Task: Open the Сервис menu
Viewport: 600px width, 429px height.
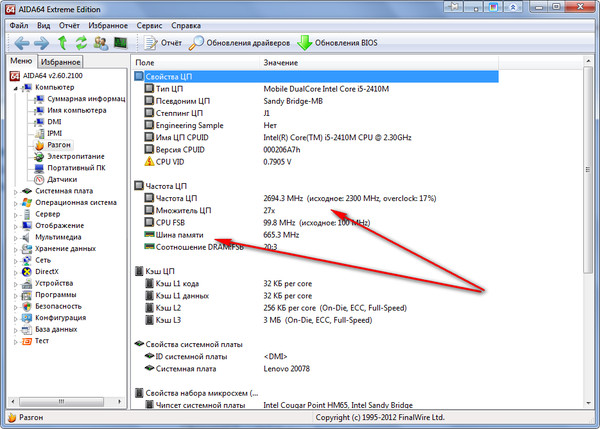Action: coord(149,26)
